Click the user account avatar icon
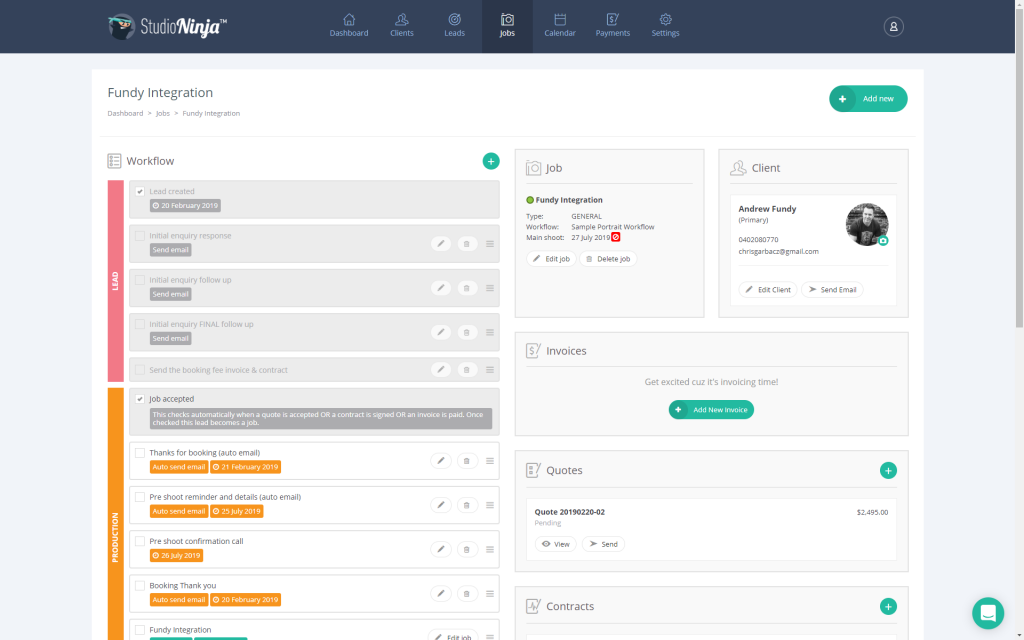The height and width of the screenshot is (640, 1024). (893, 27)
